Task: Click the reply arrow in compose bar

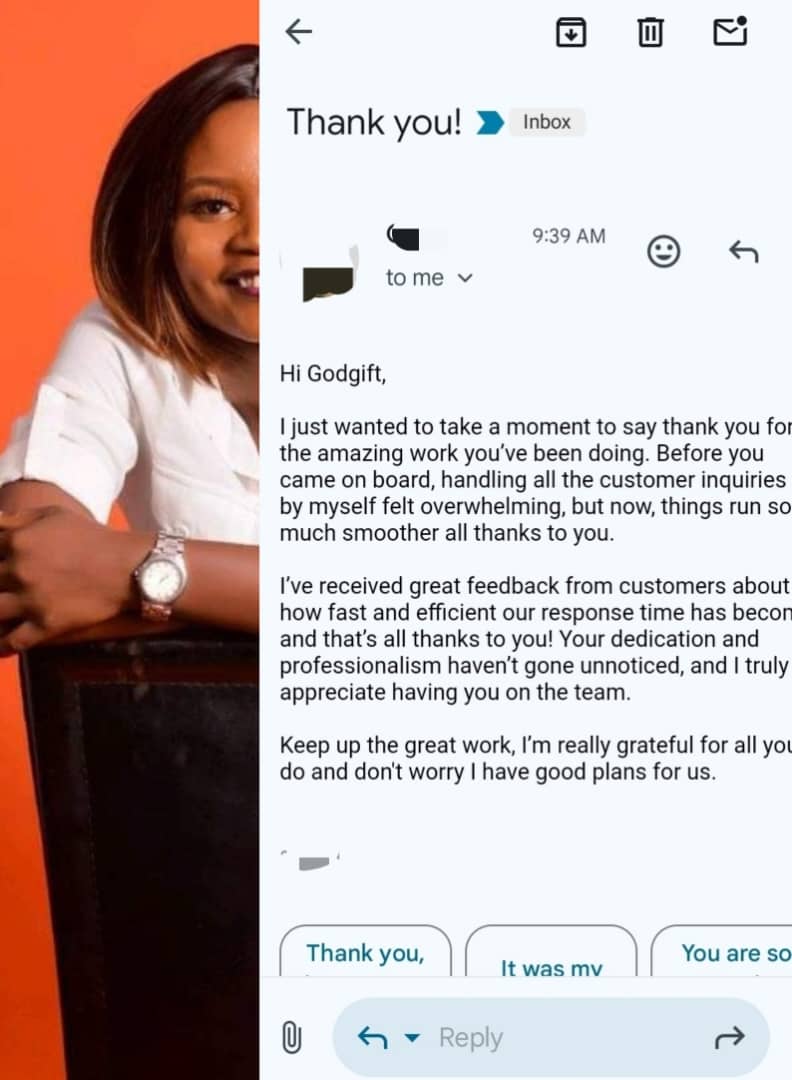Action: [373, 1037]
